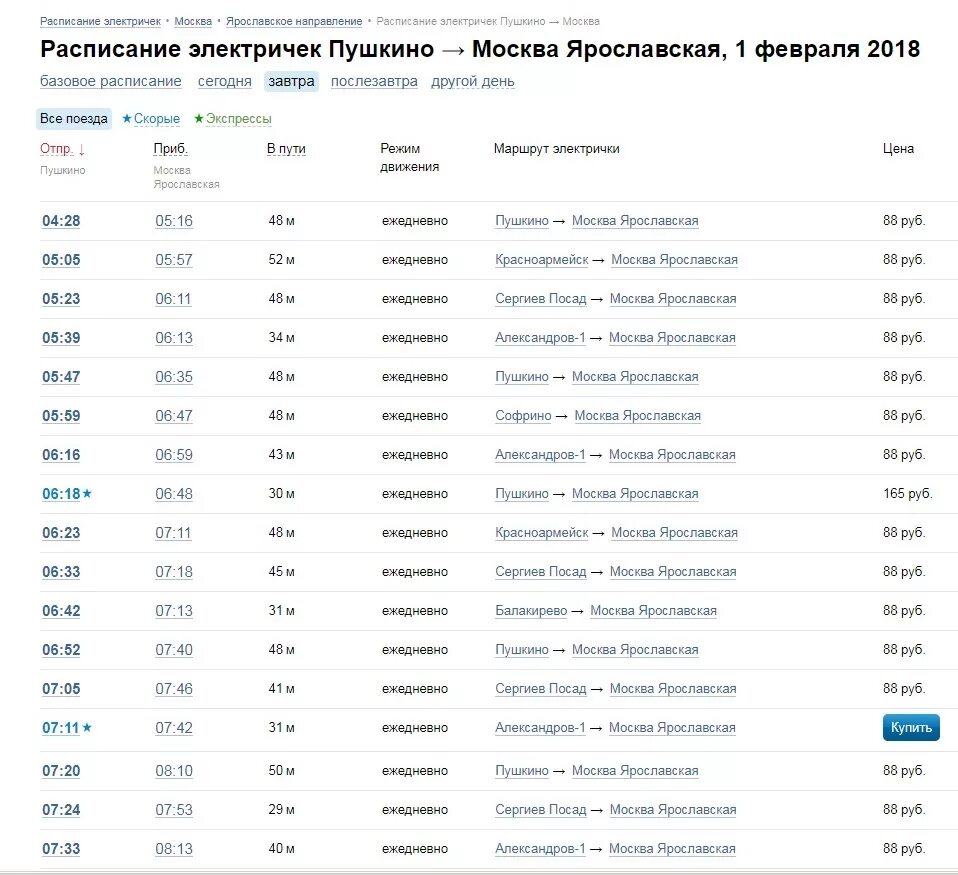This screenshot has width=958, height=875.
Task: Click ежедневно in the 05:59 row
Action: (415, 416)
